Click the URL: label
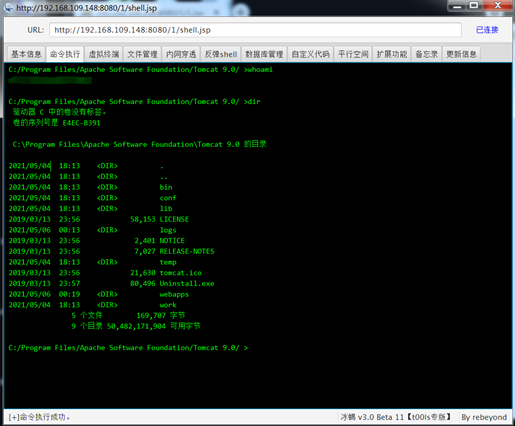515x426 pixels. coord(36,30)
